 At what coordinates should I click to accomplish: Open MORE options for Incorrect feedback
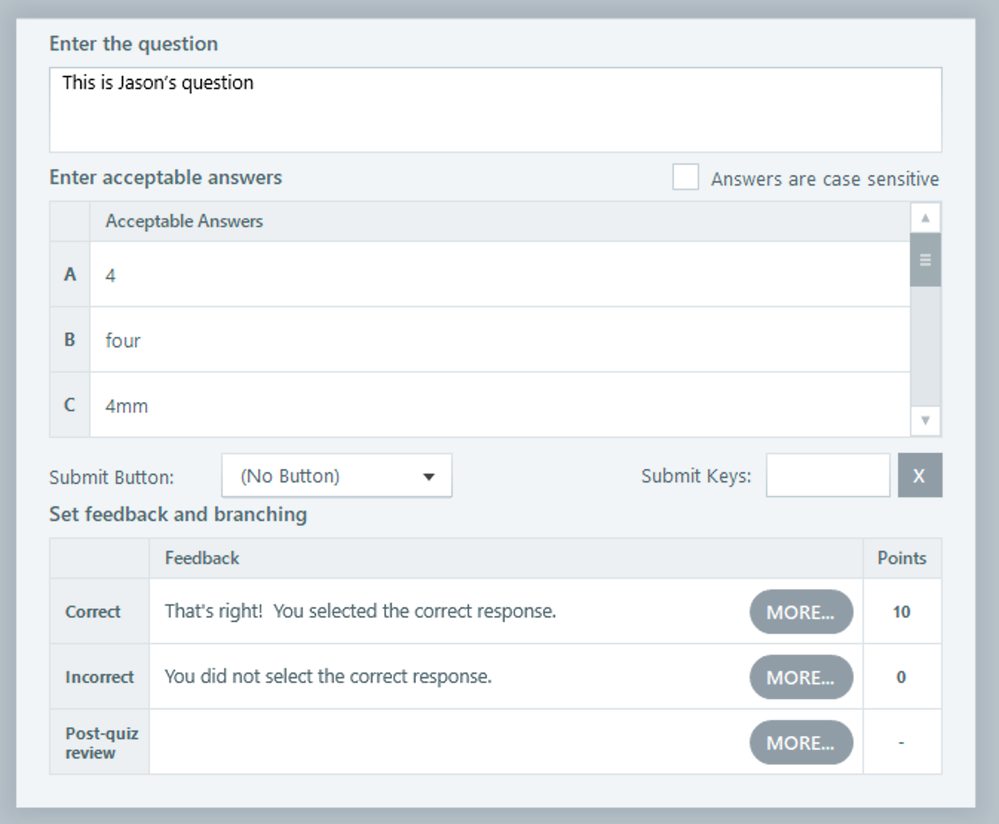point(801,677)
